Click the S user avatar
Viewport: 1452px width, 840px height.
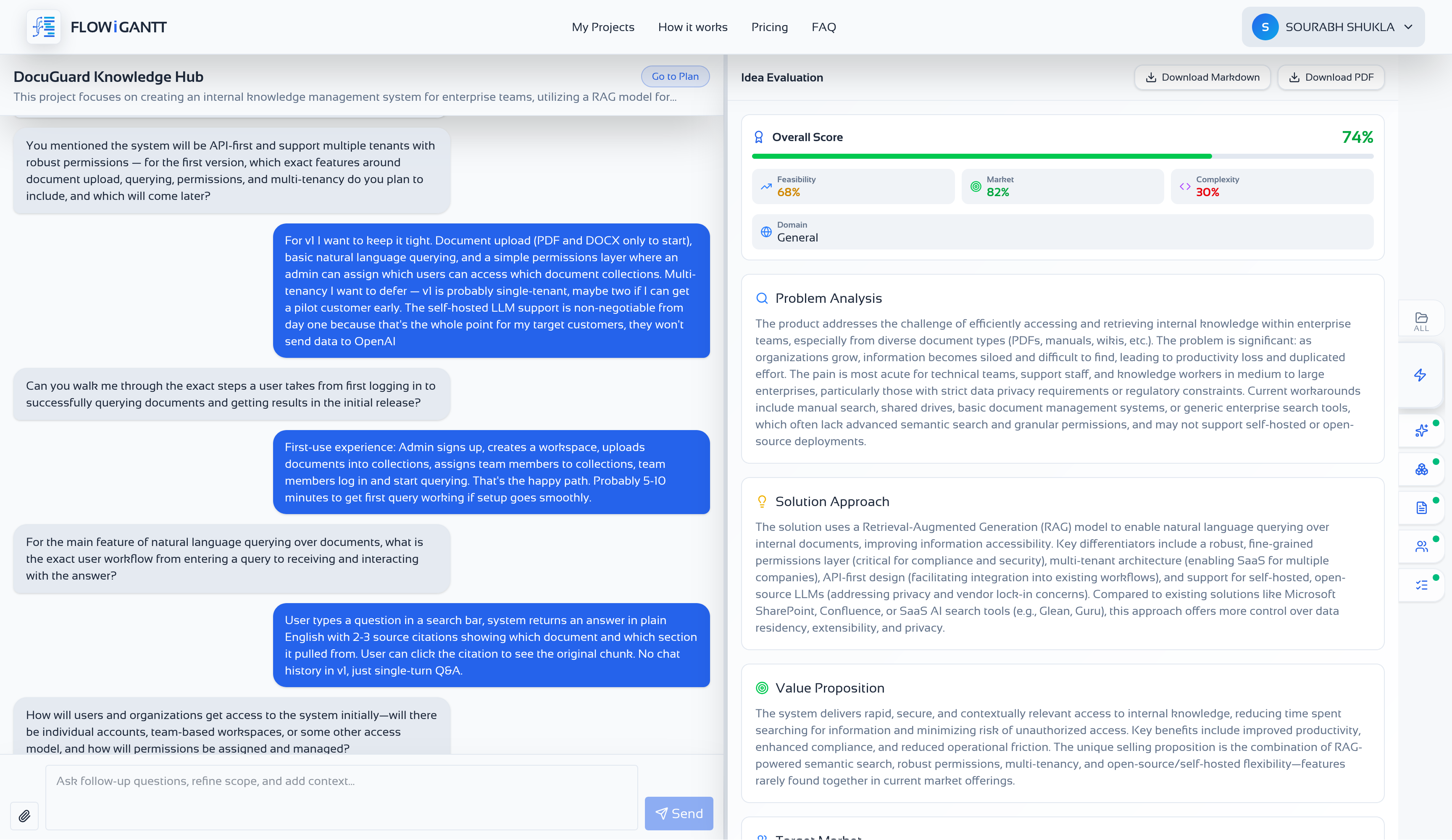pos(1265,27)
